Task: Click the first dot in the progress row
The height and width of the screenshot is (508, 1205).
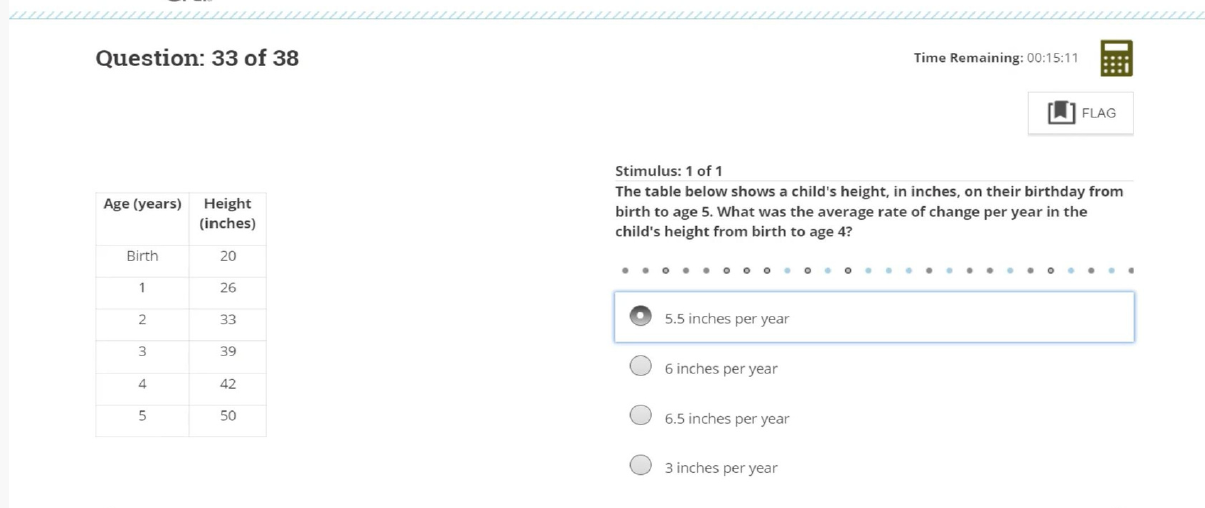Action: [x=625, y=269]
